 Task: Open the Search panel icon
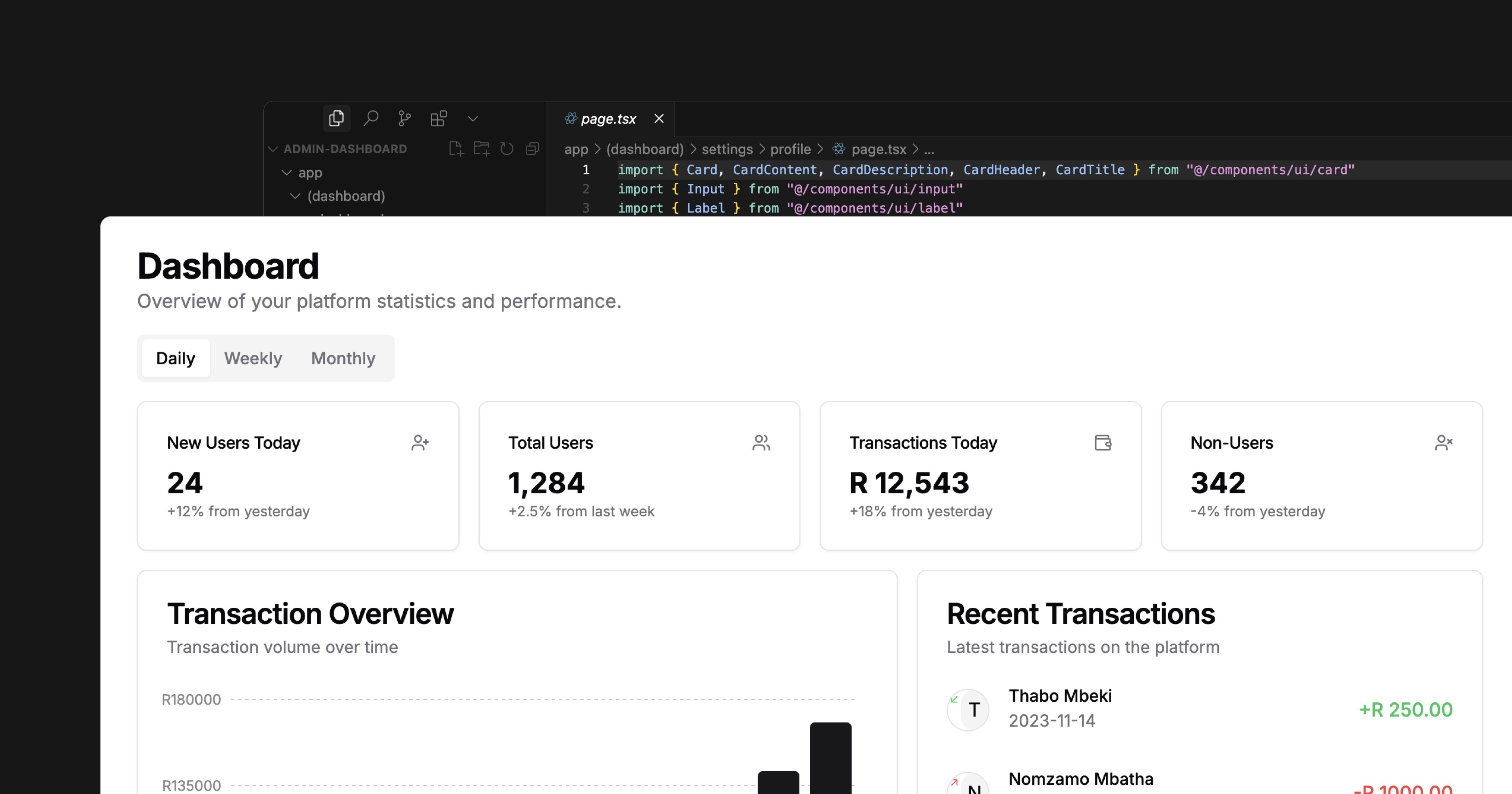click(x=370, y=118)
